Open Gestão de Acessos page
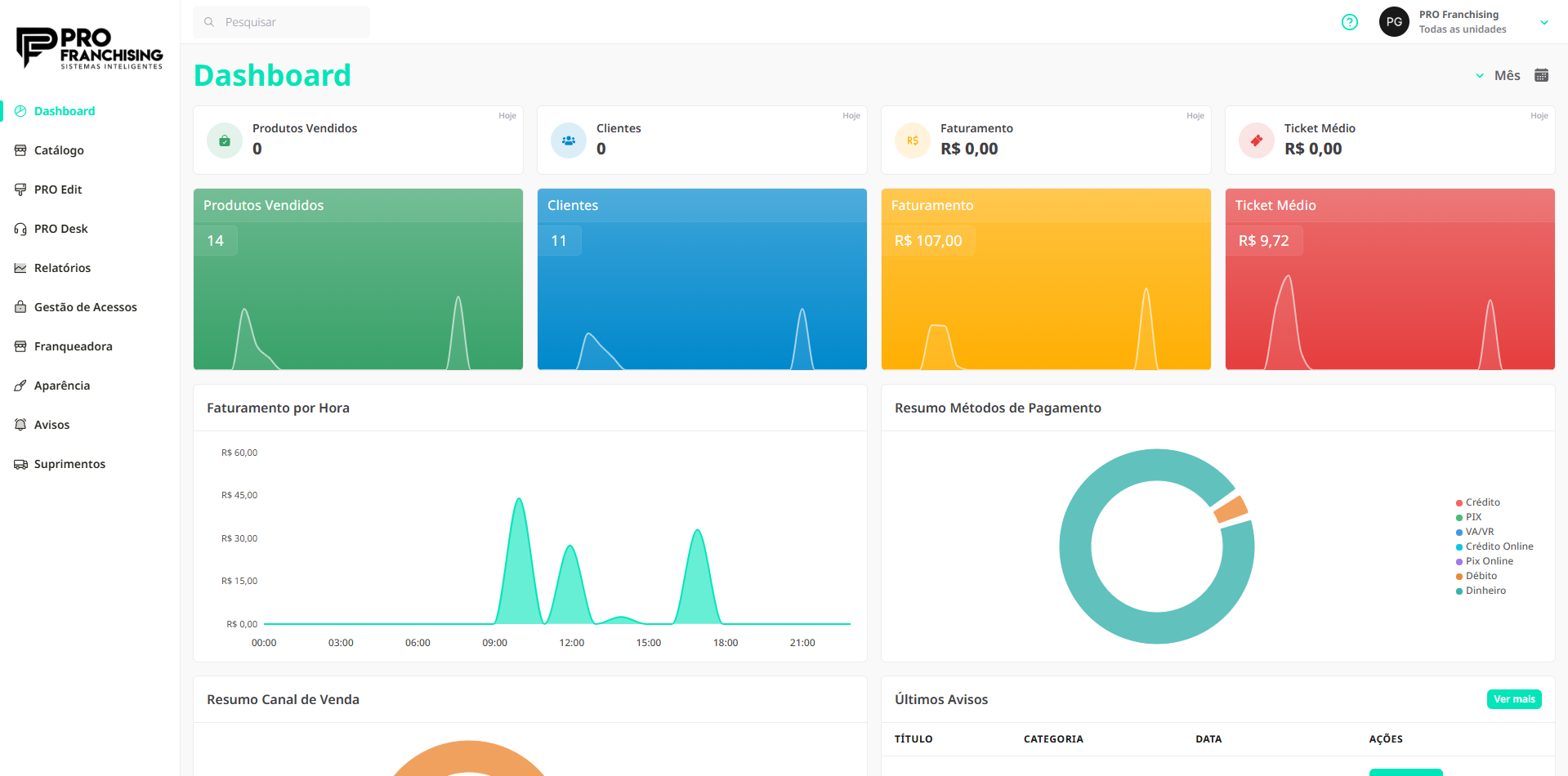The width and height of the screenshot is (1568, 776). click(x=85, y=307)
